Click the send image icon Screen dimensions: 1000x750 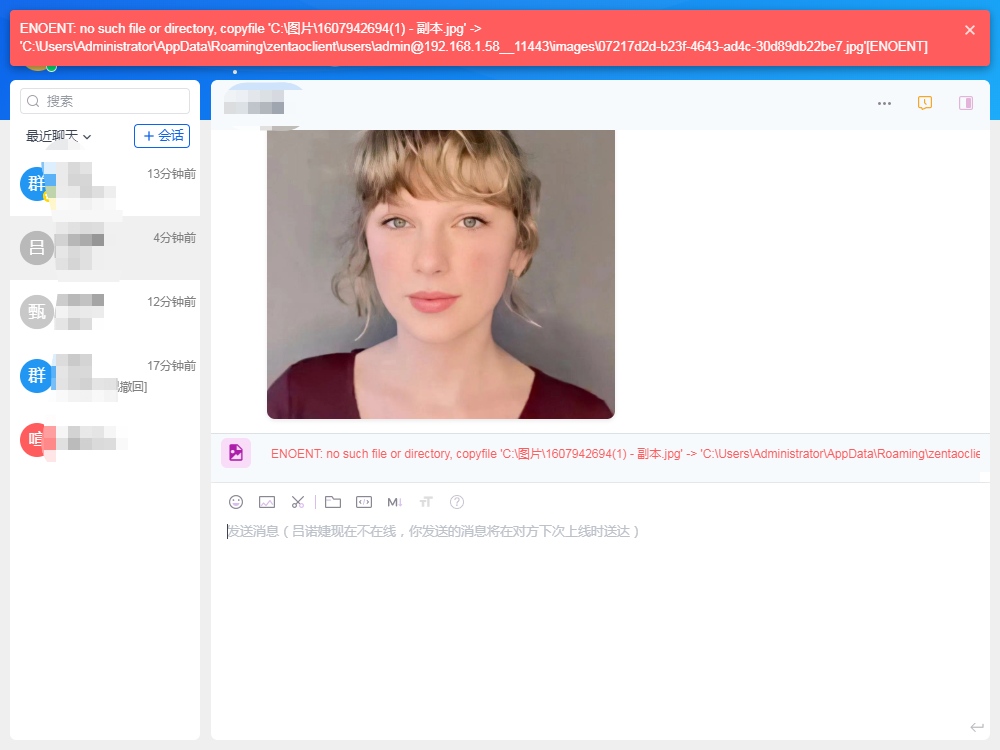point(267,502)
